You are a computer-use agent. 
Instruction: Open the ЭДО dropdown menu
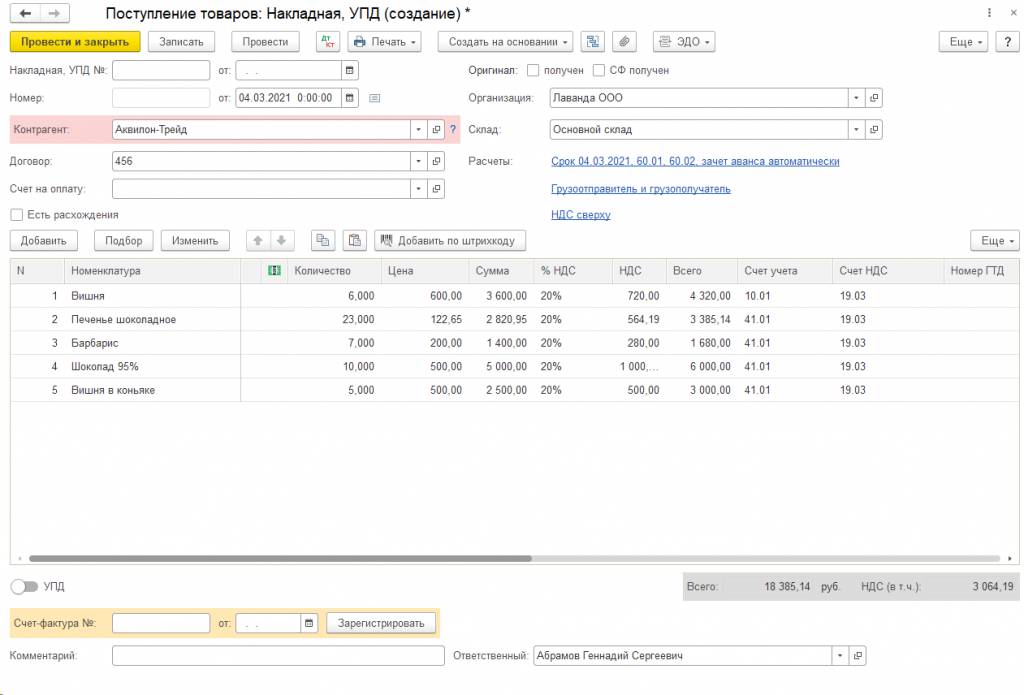click(684, 42)
